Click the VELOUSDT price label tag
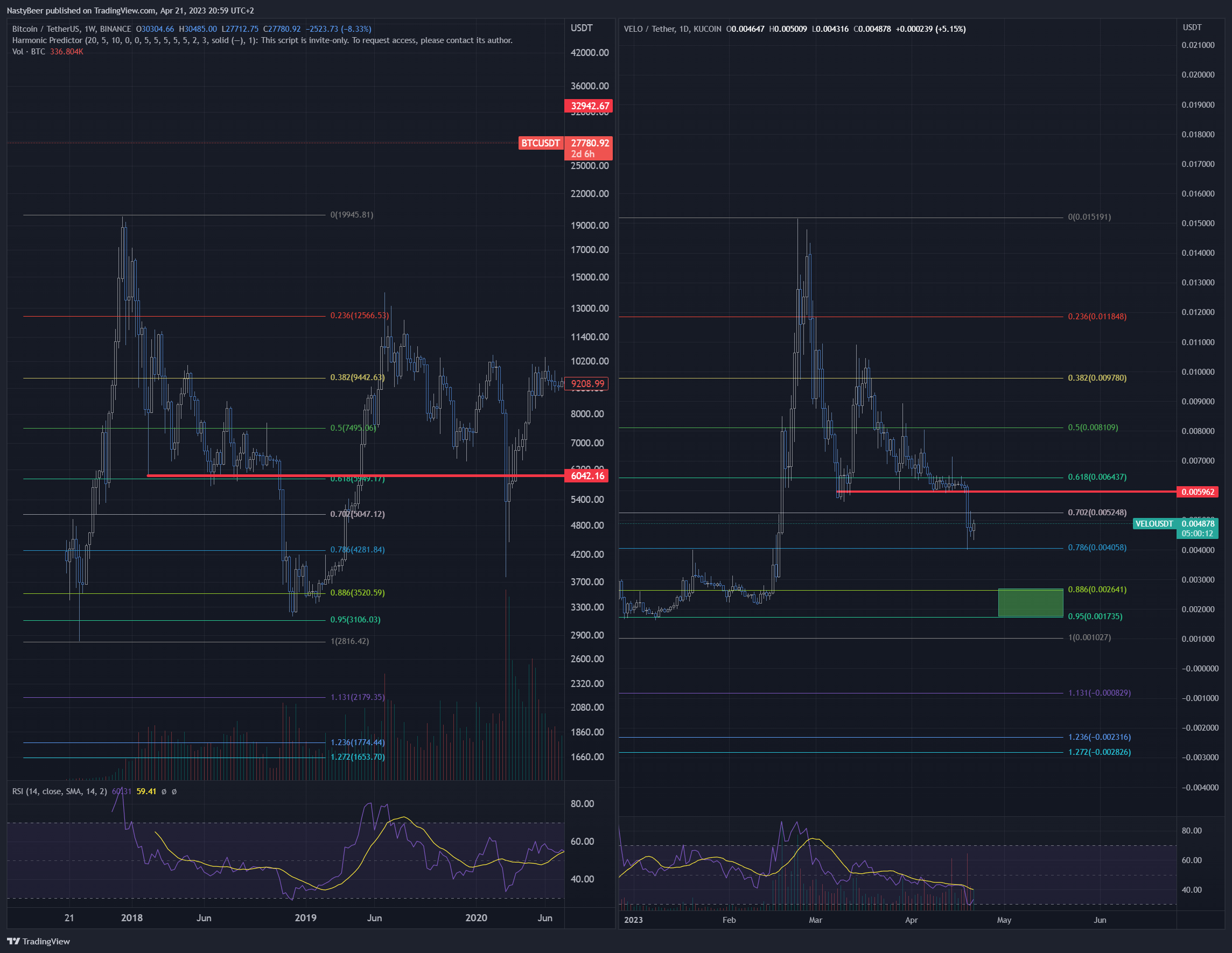 coord(1153,524)
